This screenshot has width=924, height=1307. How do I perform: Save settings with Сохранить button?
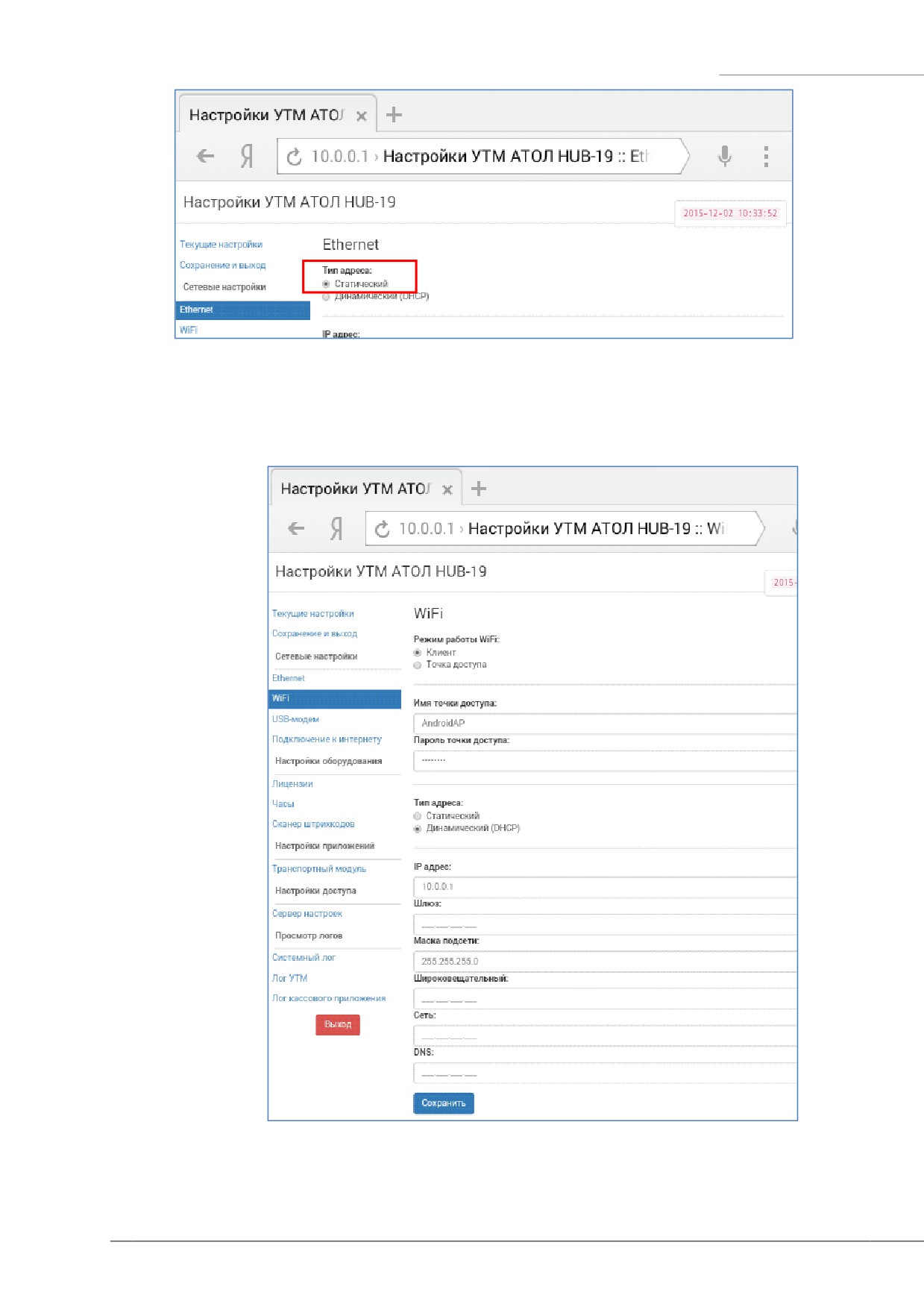pyautogui.click(x=444, y=1103)
